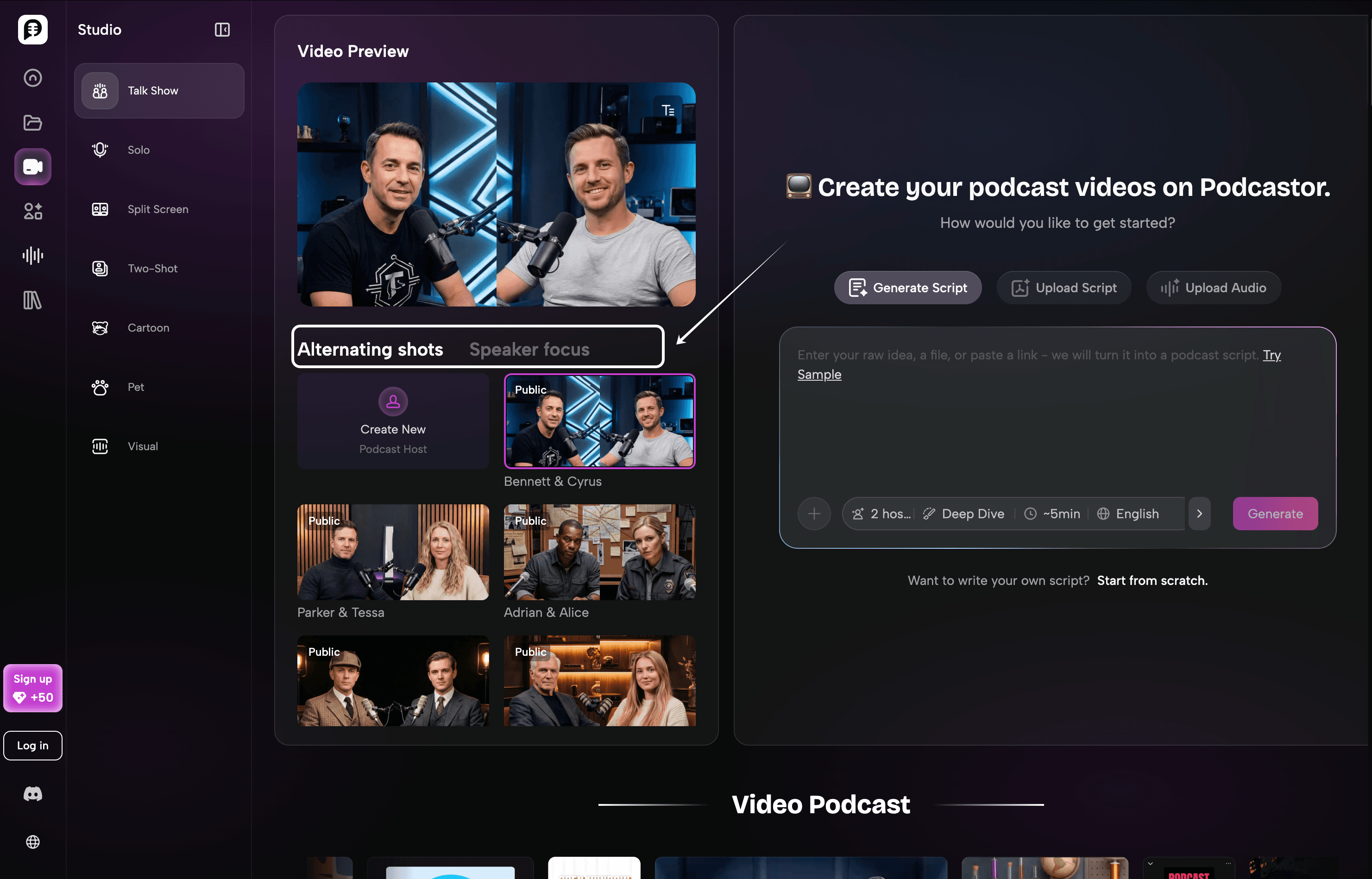This screenshot has height=879, width=1372.
Task: Click the Video Preview heading text
Action: [x=352, y=51]
